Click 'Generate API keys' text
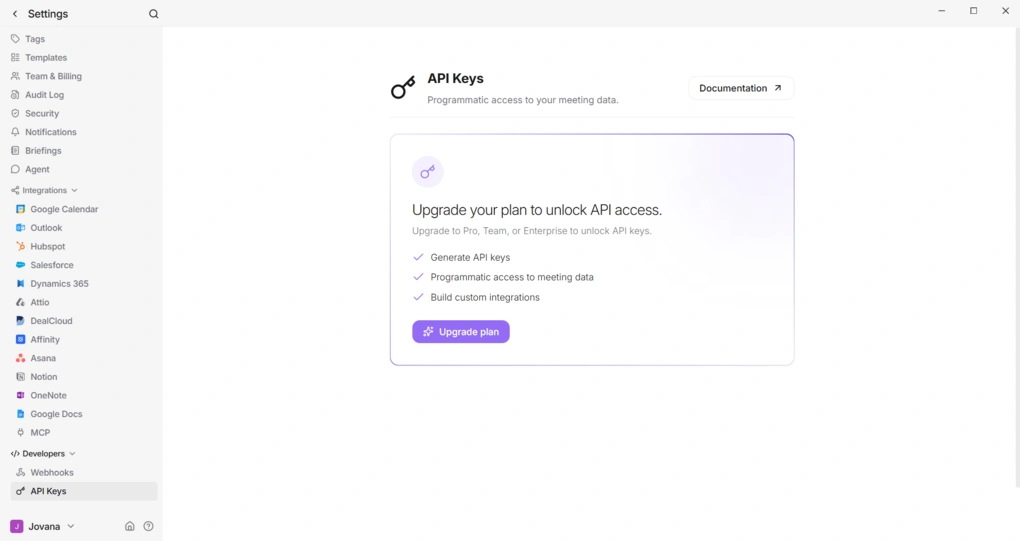This screenshot has width=1020, height=541. click(470, 257)
